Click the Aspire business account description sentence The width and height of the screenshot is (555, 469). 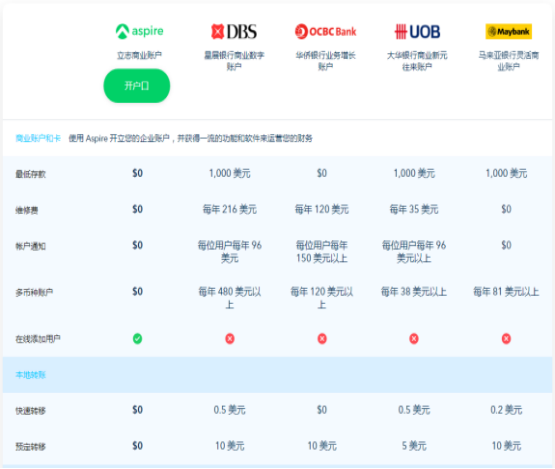190,138
